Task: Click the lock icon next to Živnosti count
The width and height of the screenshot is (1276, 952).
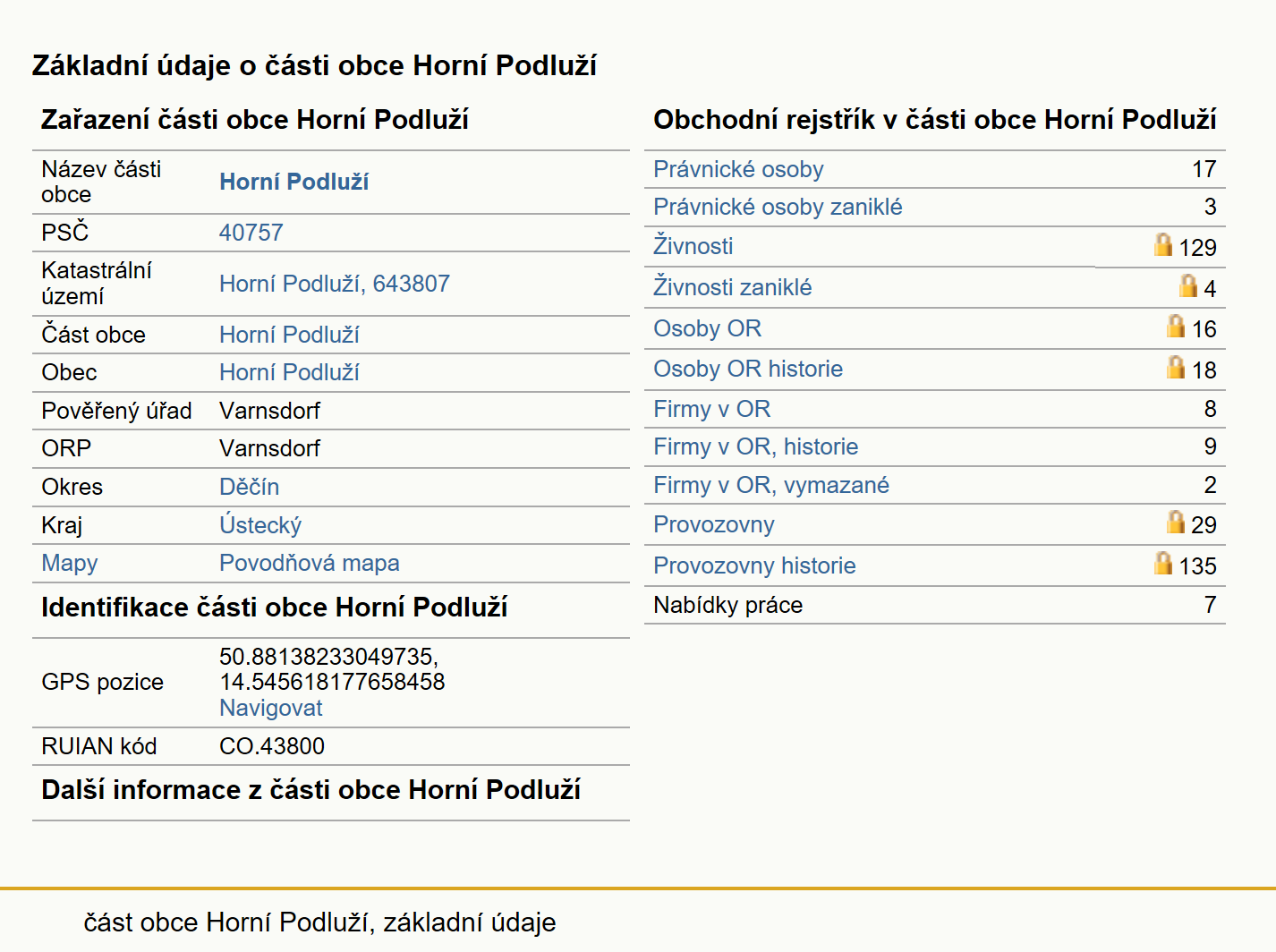Action: tap(1162, 244)
